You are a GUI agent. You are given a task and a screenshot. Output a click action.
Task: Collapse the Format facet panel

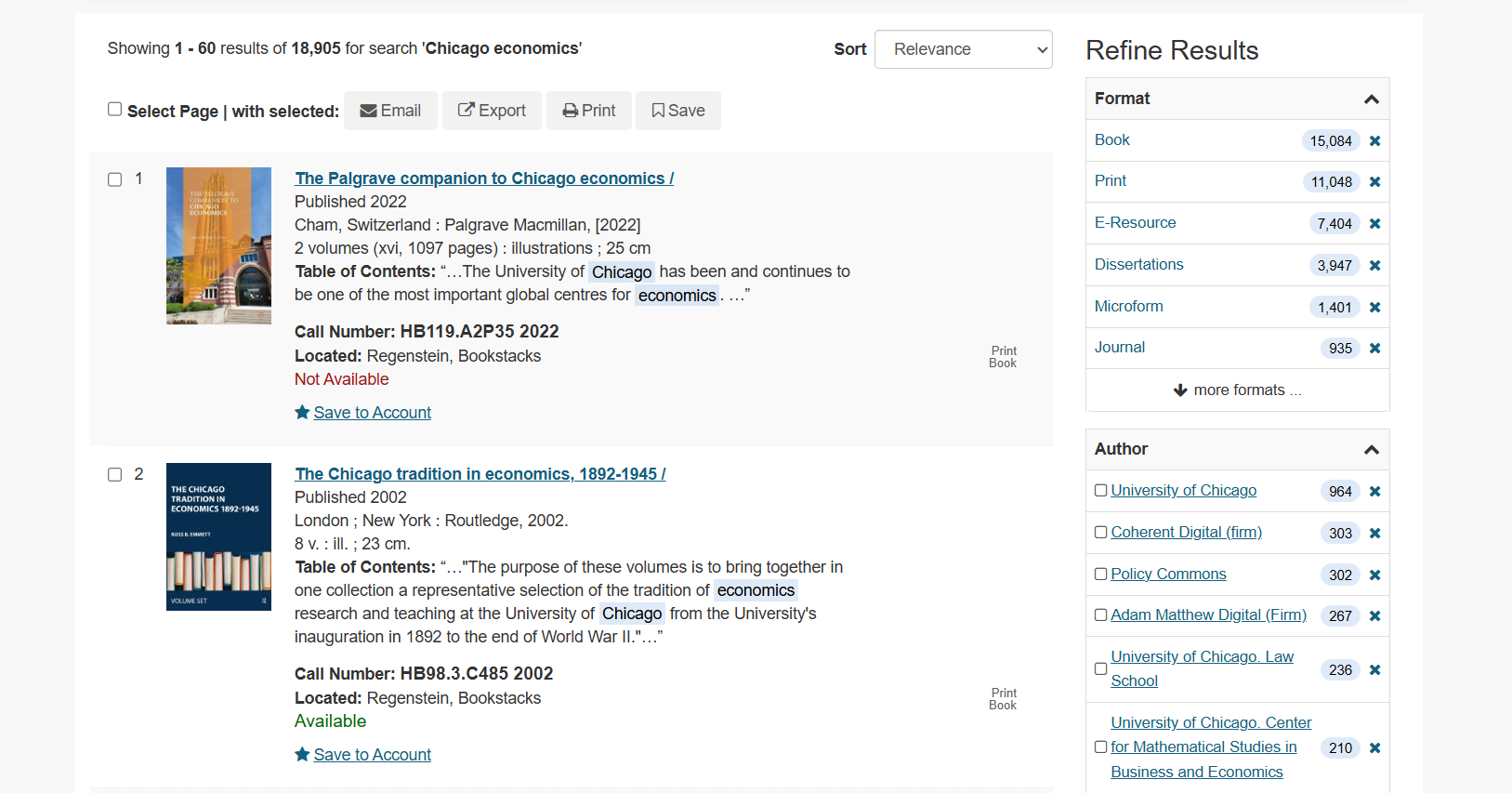point(1371,99)
